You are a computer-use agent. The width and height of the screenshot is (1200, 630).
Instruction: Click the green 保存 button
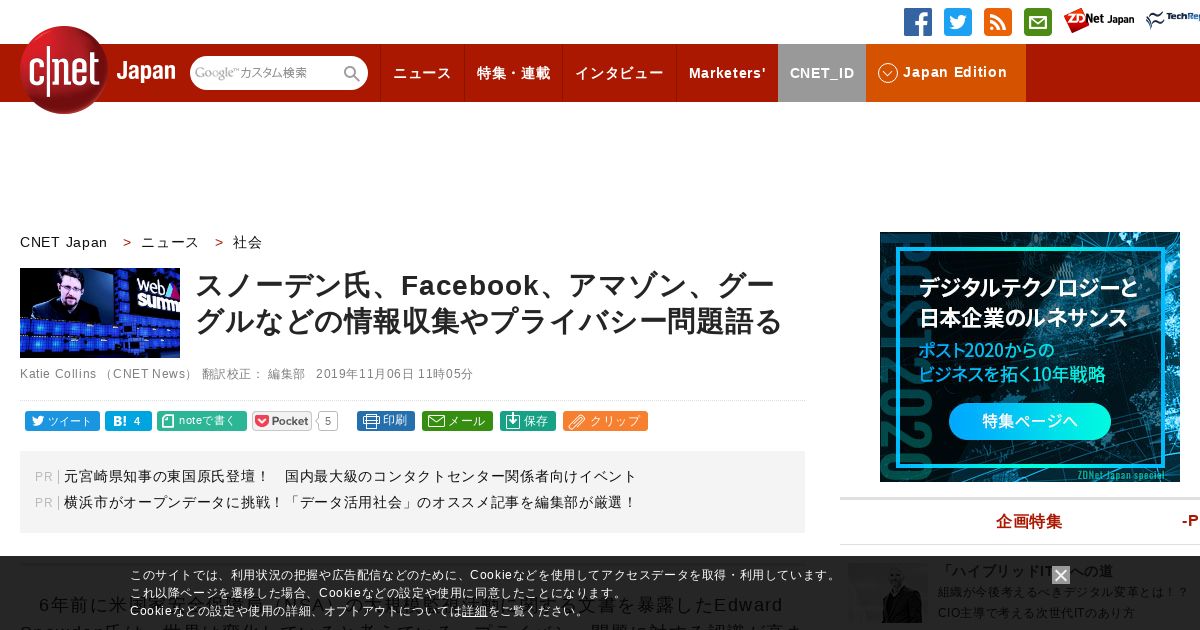pos(528,421)
